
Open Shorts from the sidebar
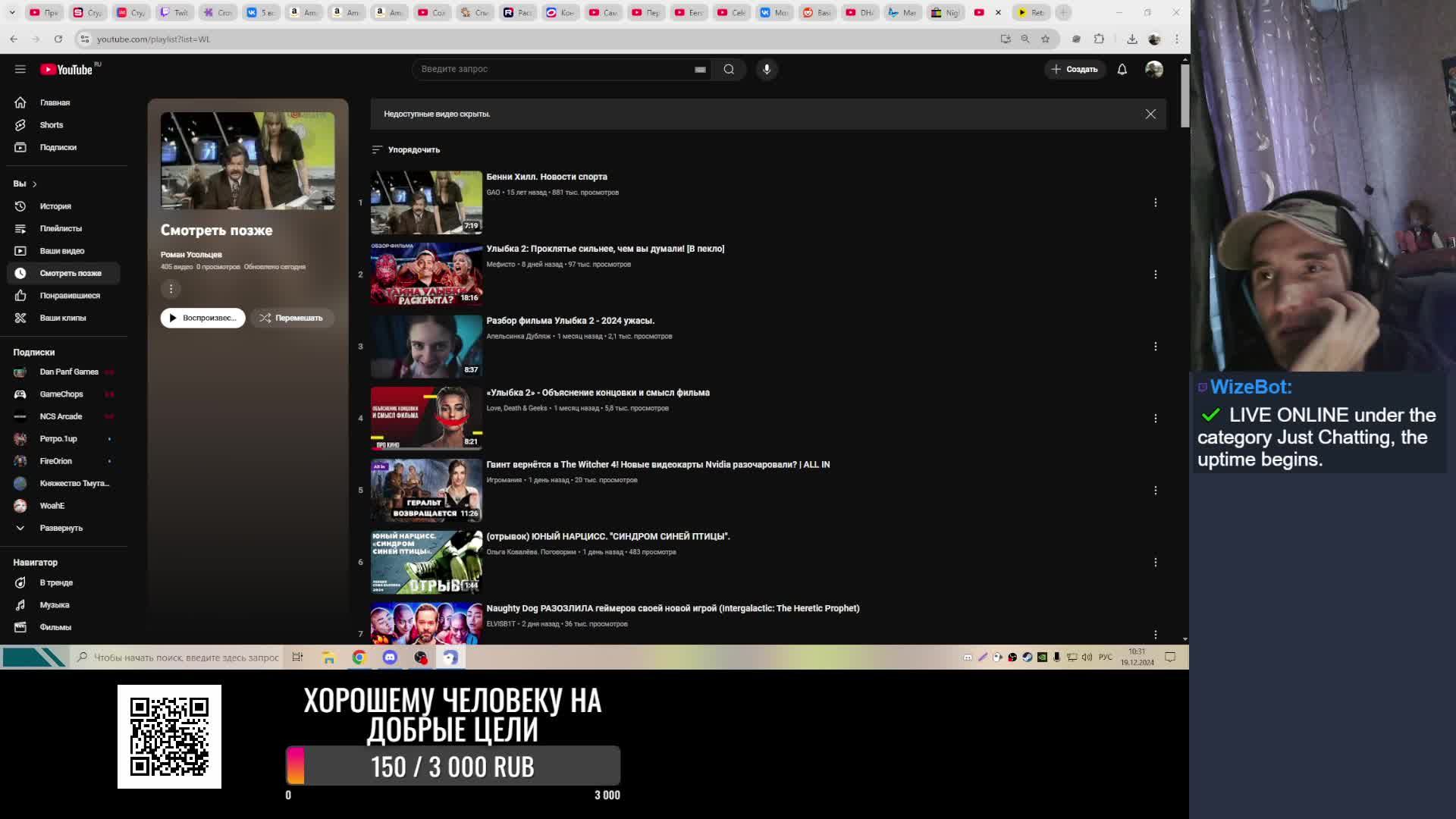click(x=52, y=125)
